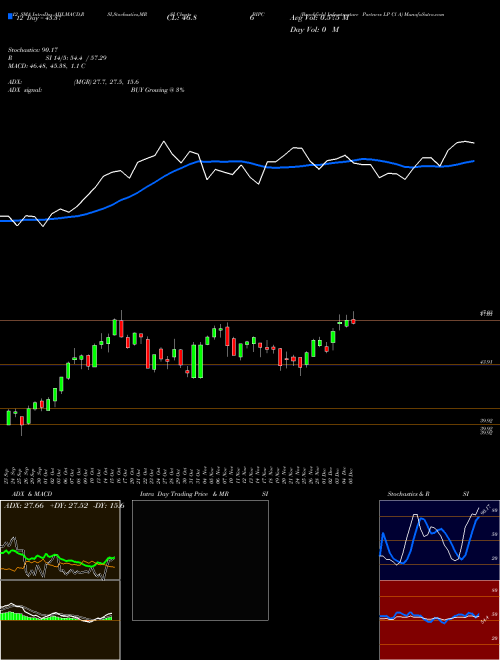
Task: Click the '12 Day = 45.37' SMA label
Action: click(x=37, y=16)
